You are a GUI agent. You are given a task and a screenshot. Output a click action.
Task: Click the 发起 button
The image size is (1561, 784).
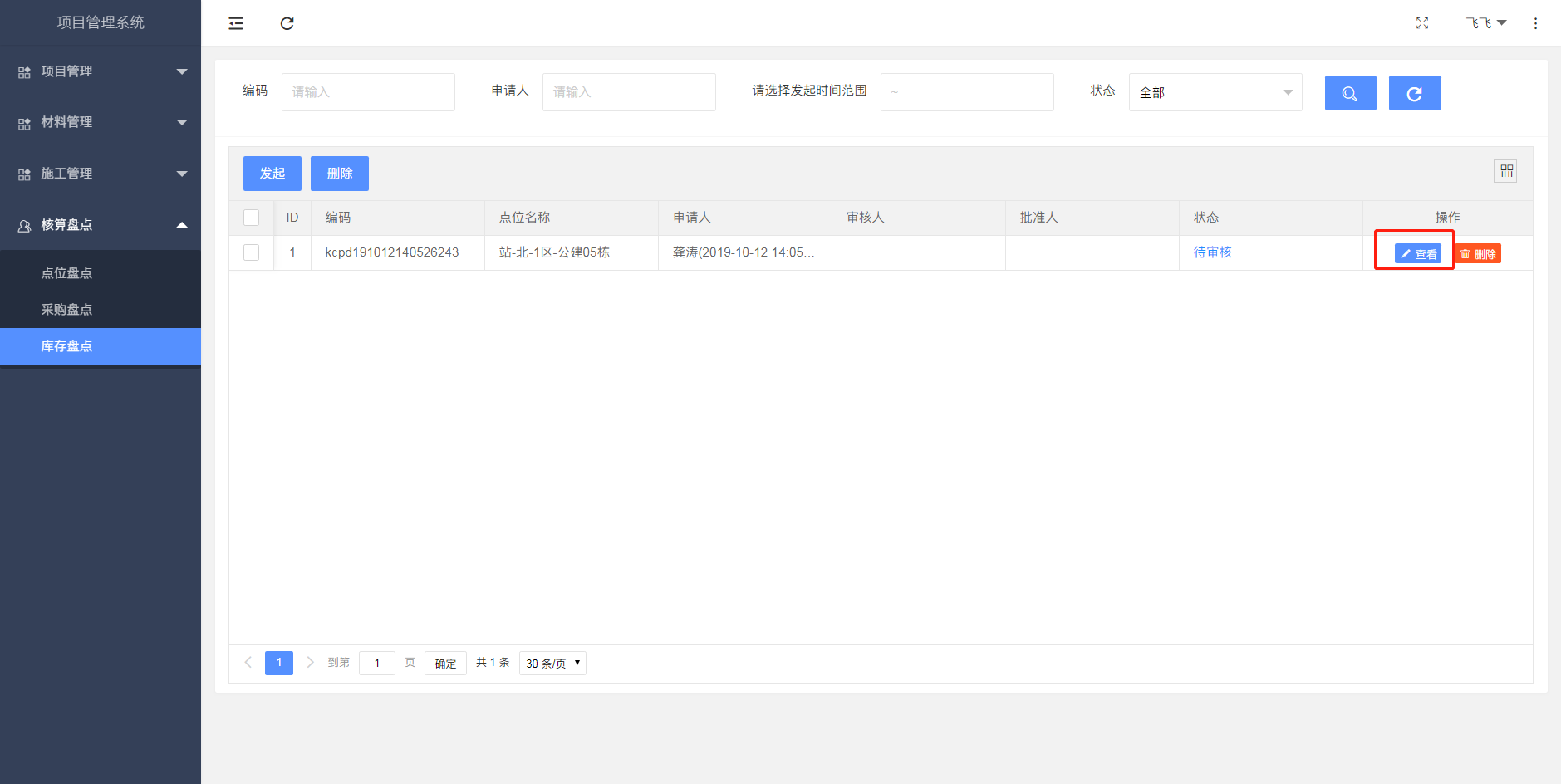272,174
